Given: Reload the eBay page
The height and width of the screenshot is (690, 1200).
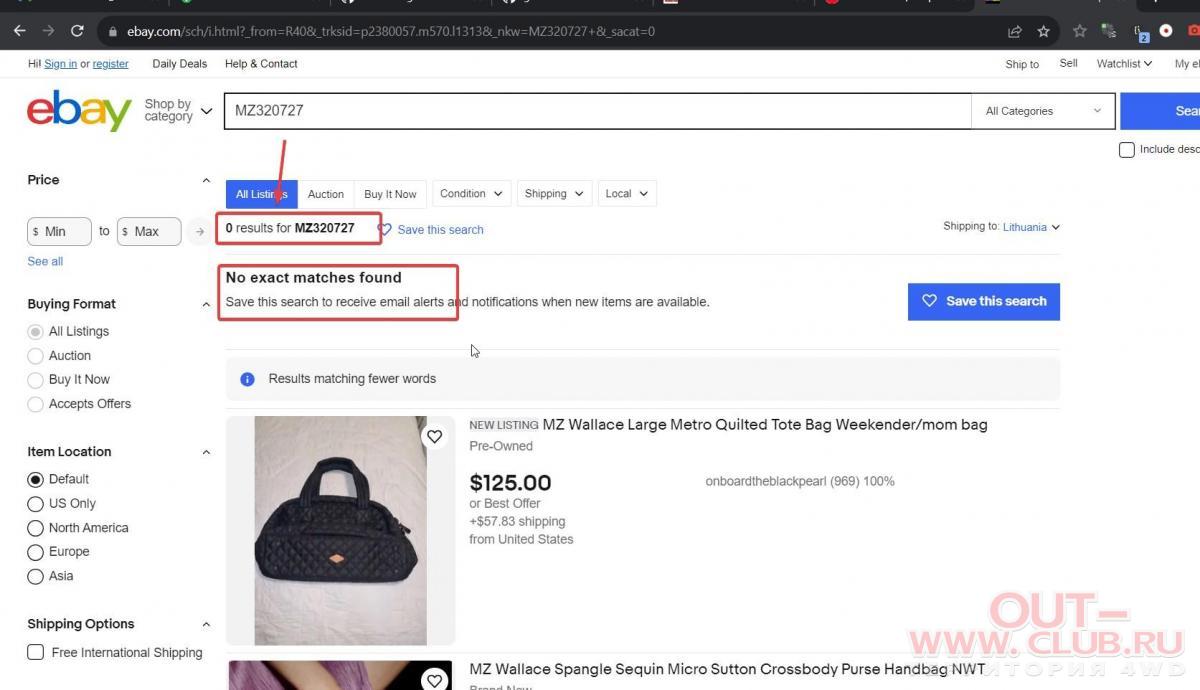Looking at the screenshot, I should pyautogui.click(x=77, y=31).
